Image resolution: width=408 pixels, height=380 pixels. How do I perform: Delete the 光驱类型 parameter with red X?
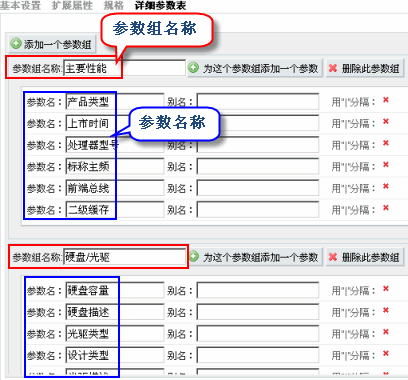386,332
